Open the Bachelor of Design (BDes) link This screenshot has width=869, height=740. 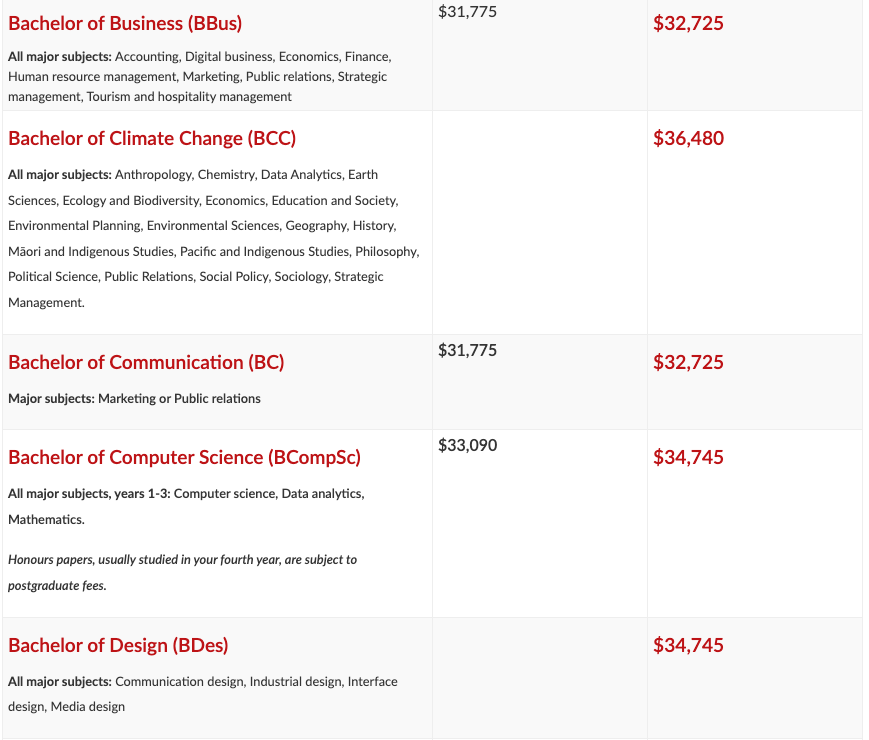tap(118, 645)
